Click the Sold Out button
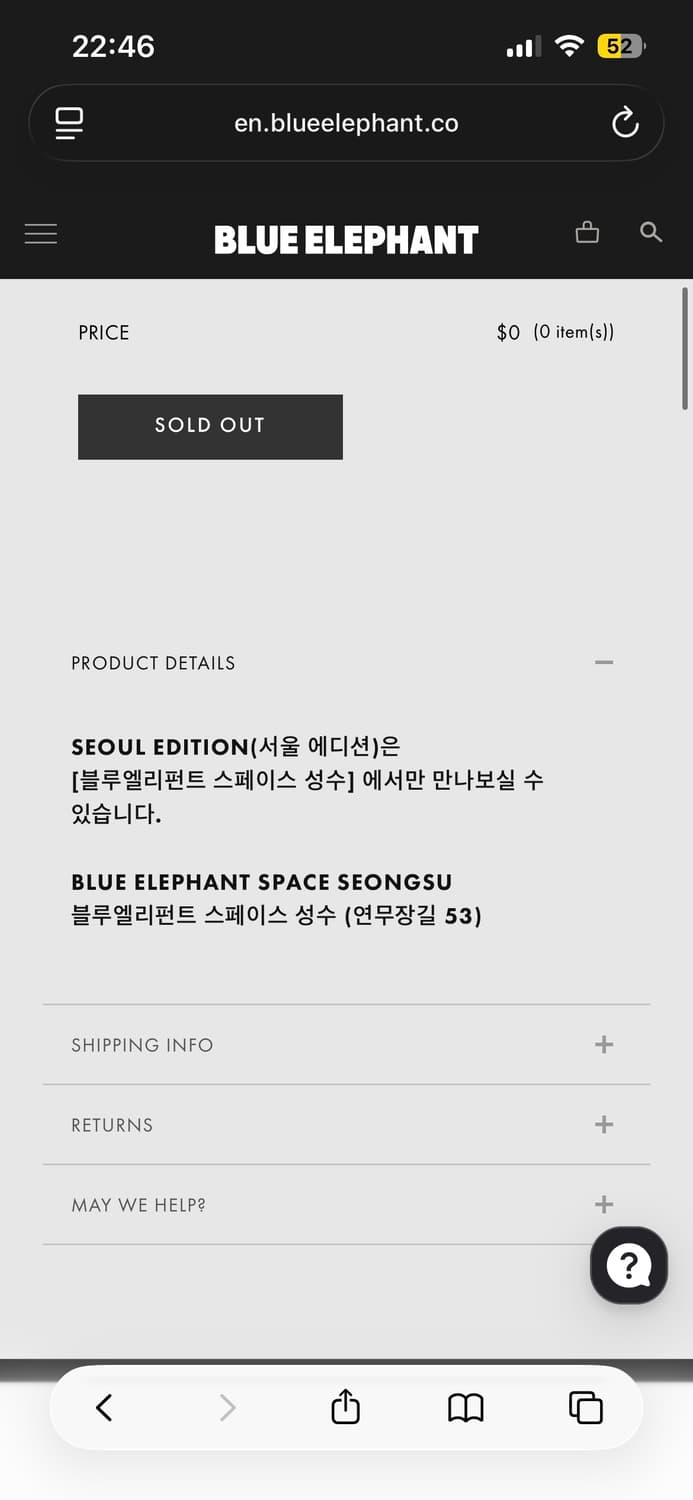693x1500 pixels. [x=210, y=427]
